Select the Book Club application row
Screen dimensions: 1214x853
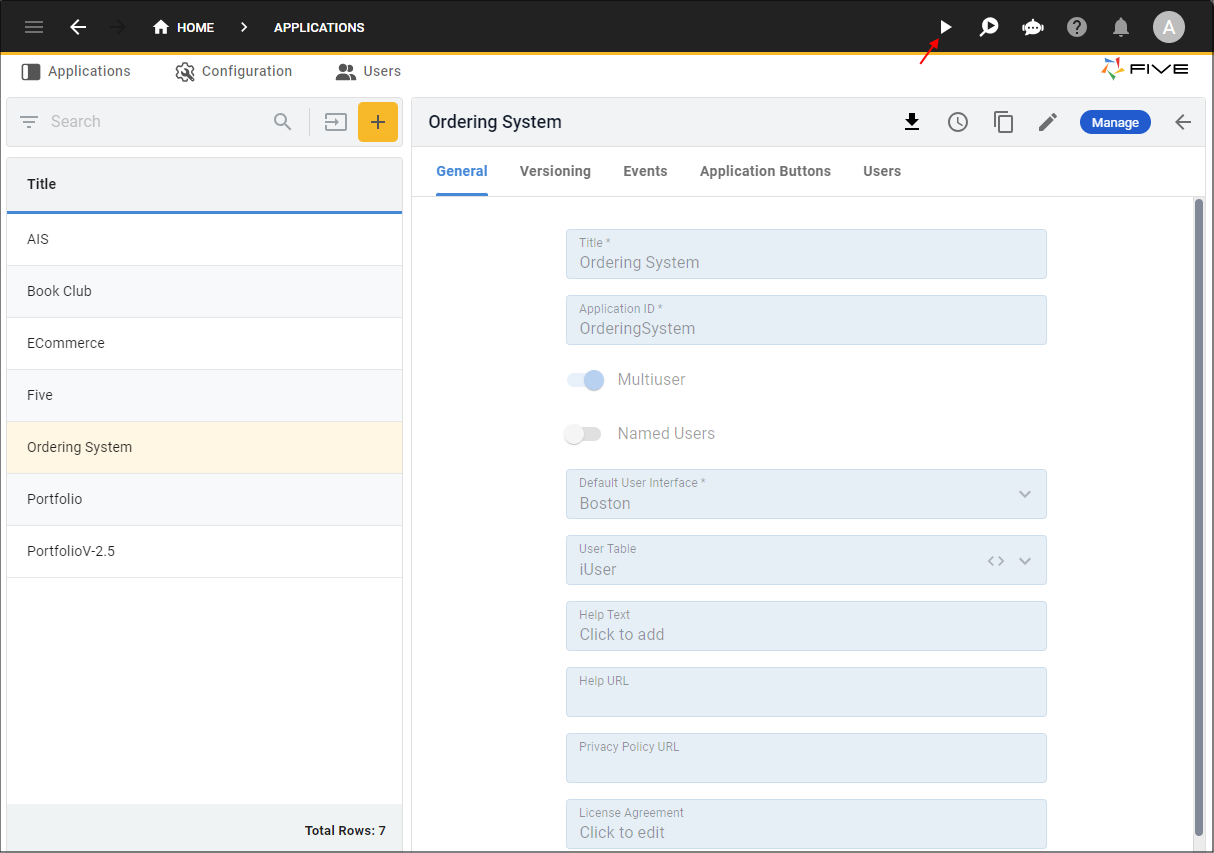pyautogui.click(x=204, y=292)
